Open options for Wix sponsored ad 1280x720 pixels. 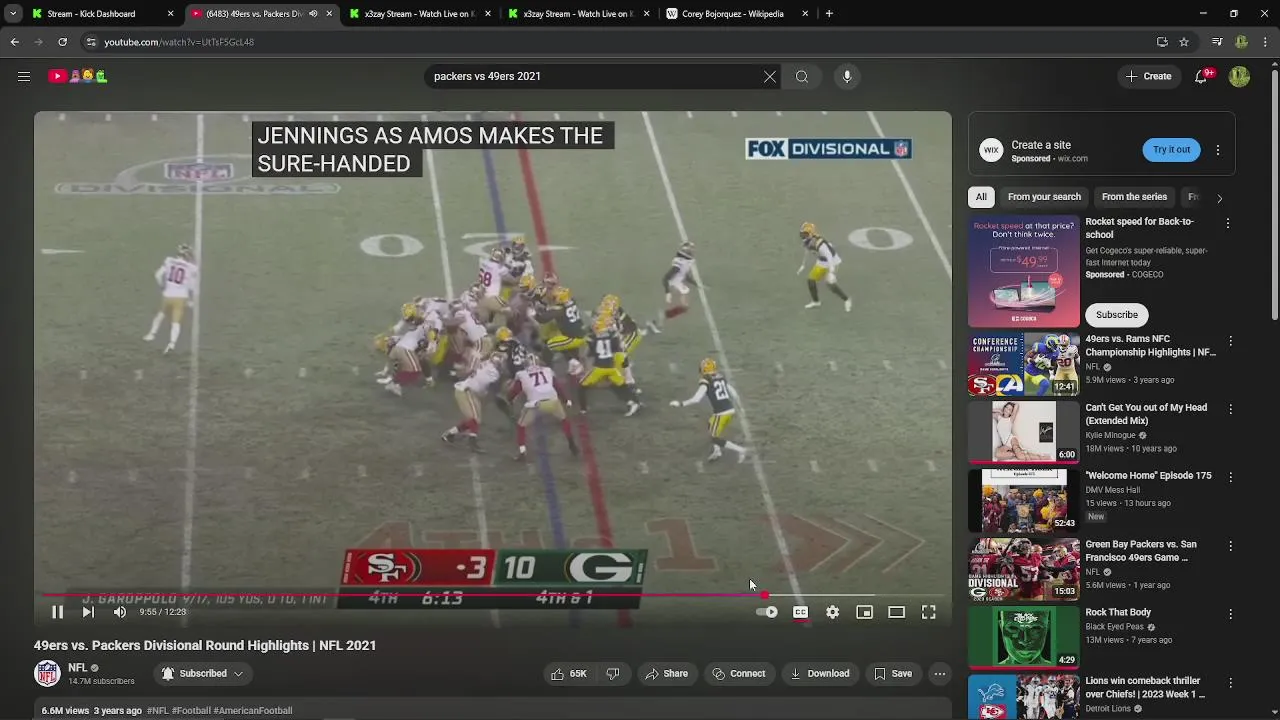pyautogui.click(x=1217, y=150)
